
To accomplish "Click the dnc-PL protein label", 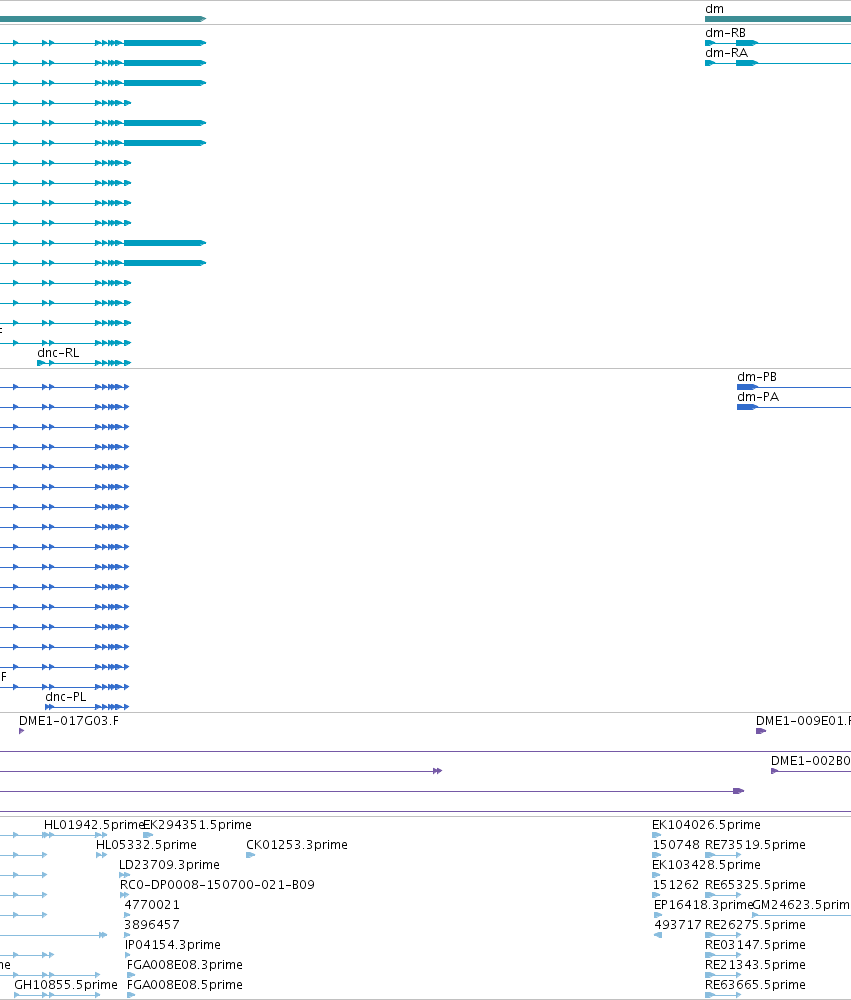I will [x=66, y=696].
